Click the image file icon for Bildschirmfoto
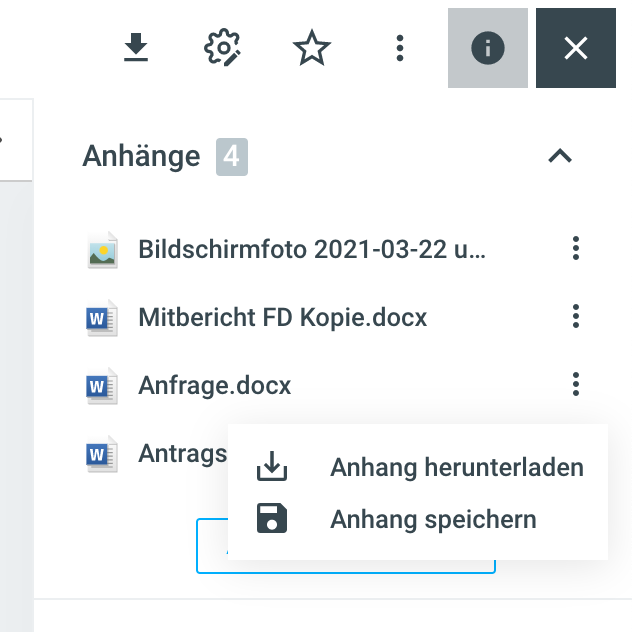This screenshot has width=632, height=632. 102,250
